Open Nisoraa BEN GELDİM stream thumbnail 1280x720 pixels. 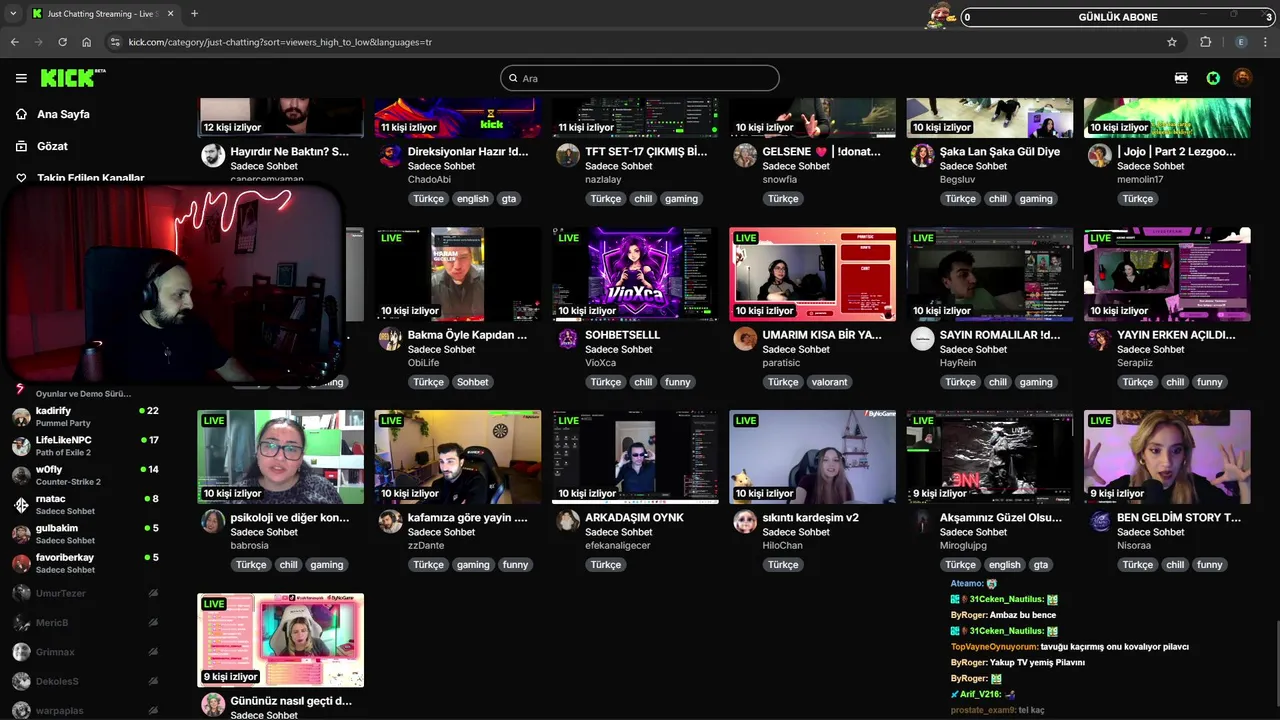click(x=1167, y=457)
